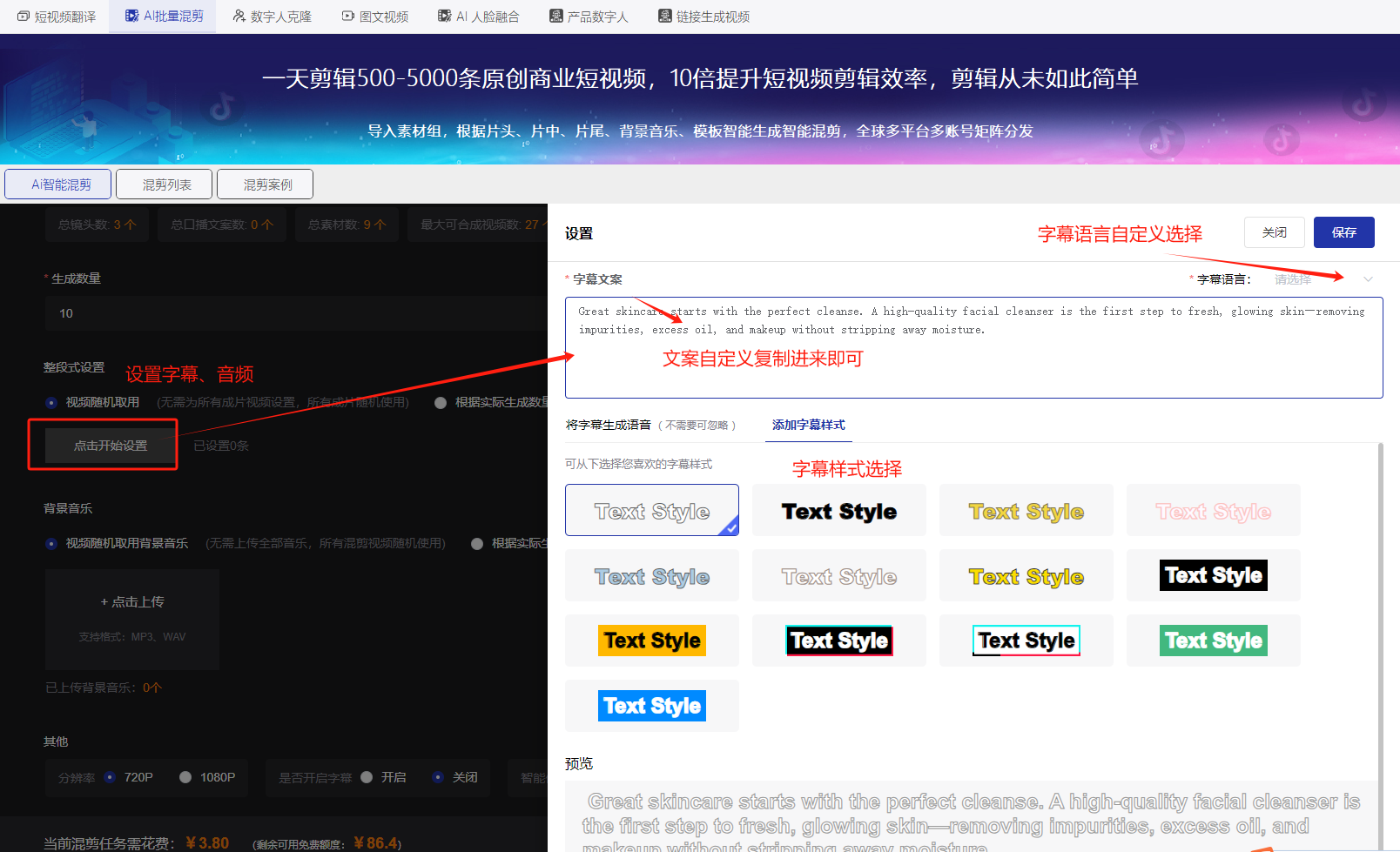Open the 链接生成视频 tool
This screenshot has width=1400, height=852.
703,16
